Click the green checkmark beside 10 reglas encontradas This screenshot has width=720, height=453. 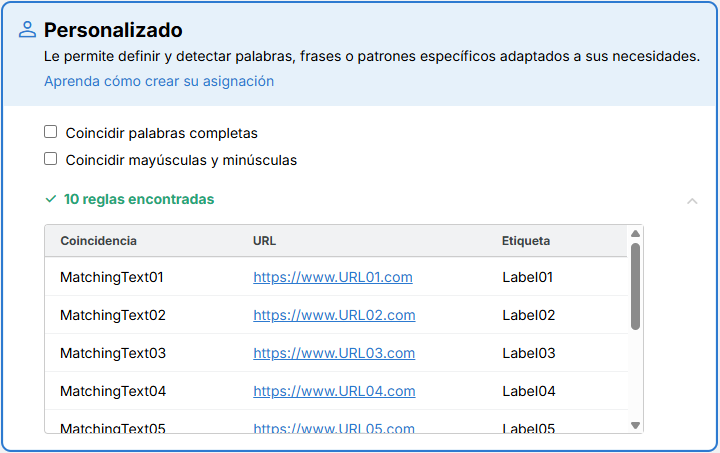pos(51,199)
